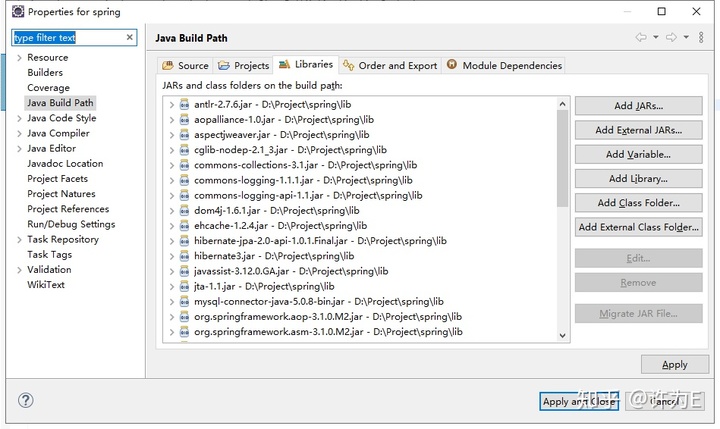Click the jar list scroll up arrow

point(562,104)
